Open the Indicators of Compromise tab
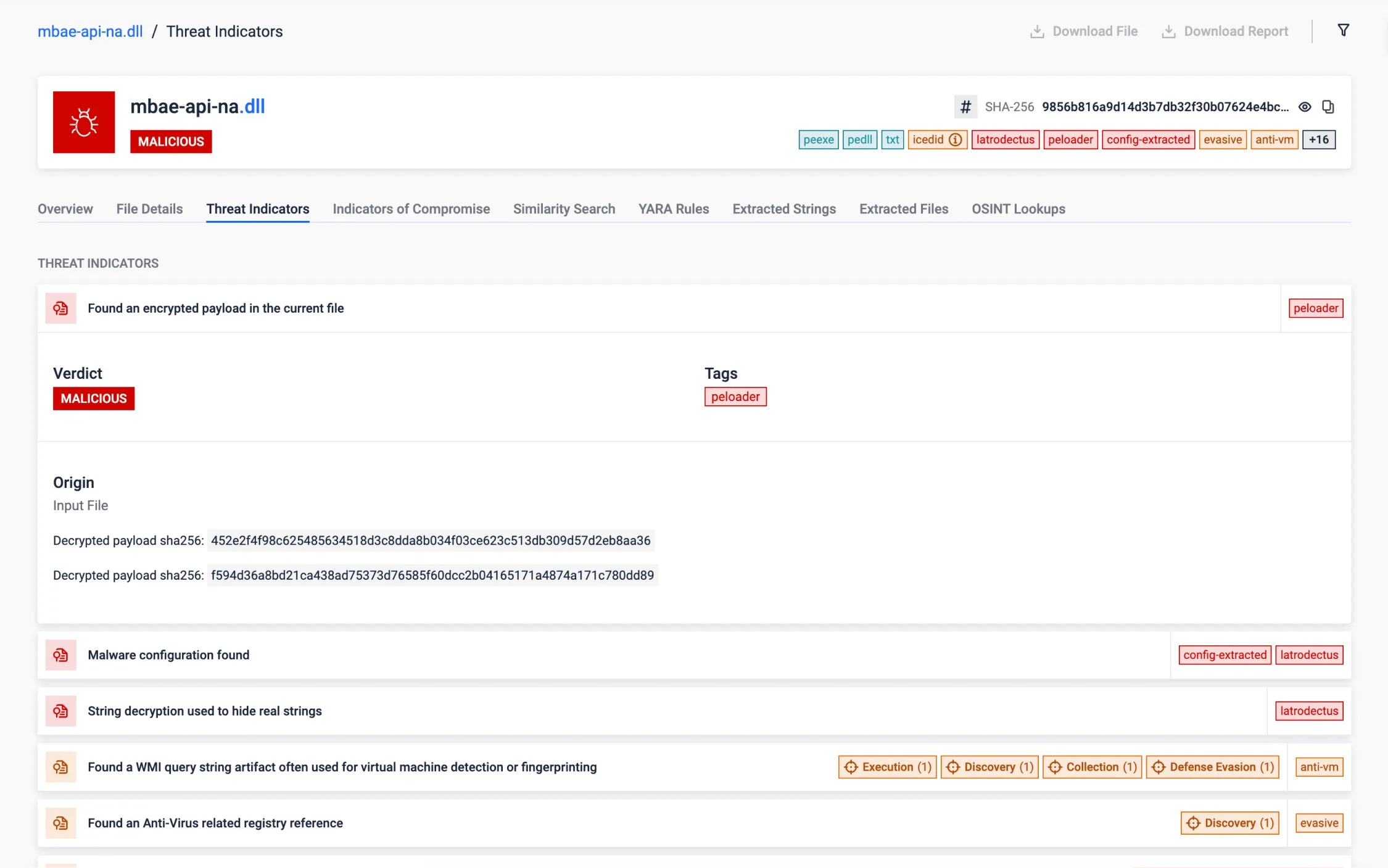 411,209
